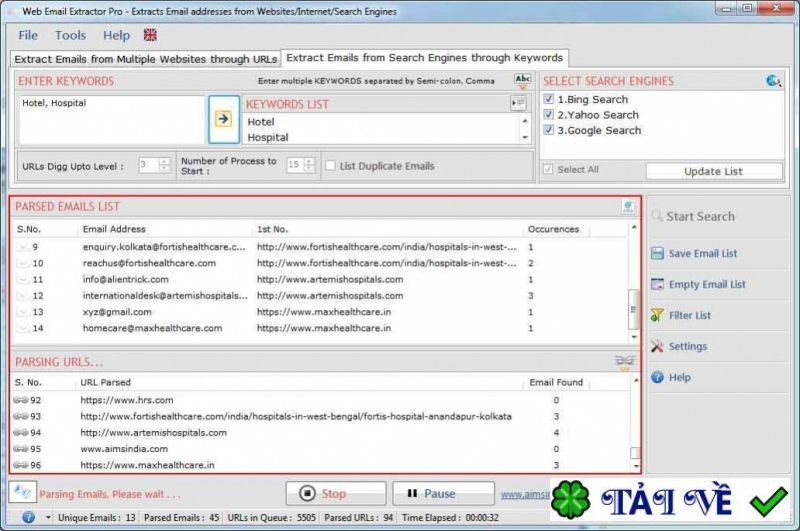Click the link icon for URL row 94
The image size is (800, 531).
[20, 433]
